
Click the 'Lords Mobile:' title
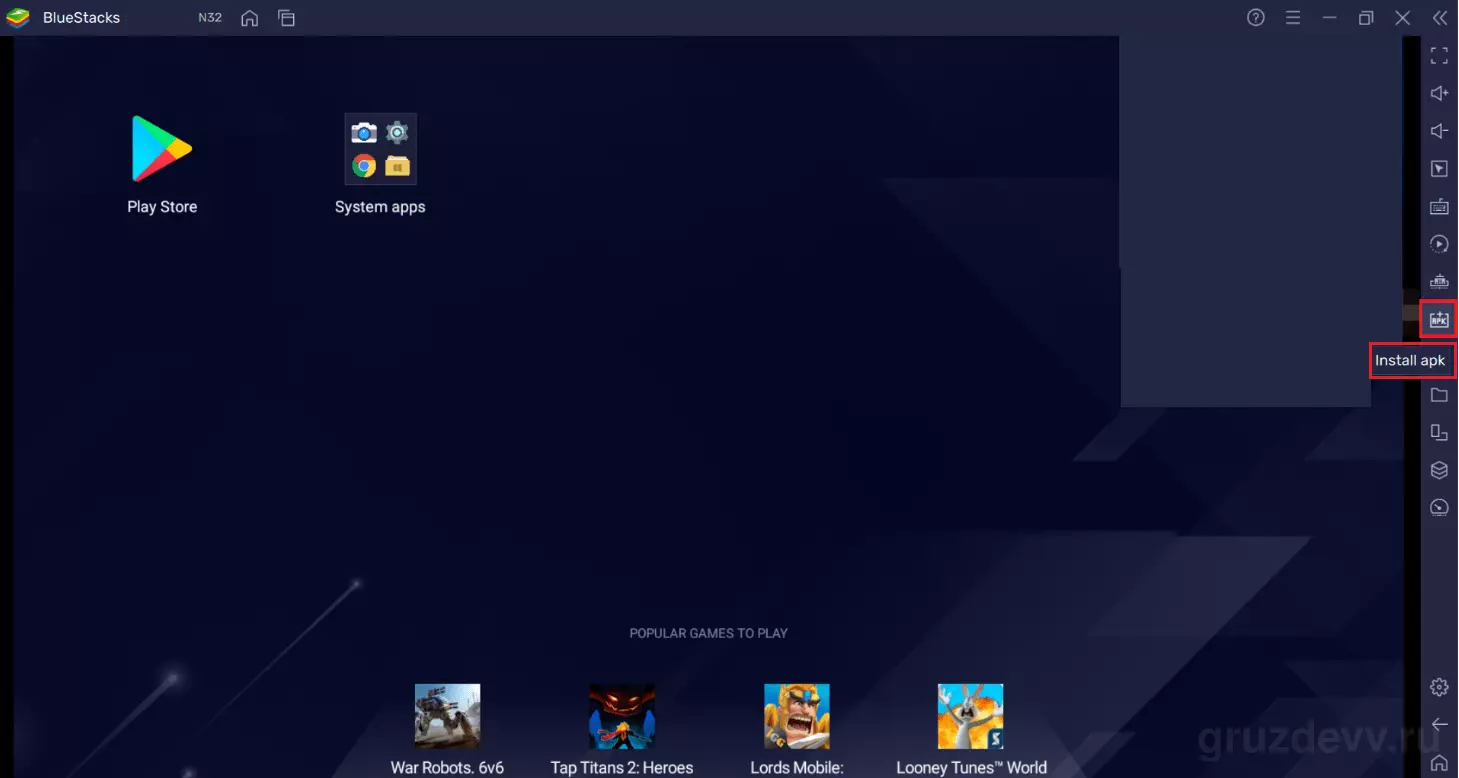[797, 768]
